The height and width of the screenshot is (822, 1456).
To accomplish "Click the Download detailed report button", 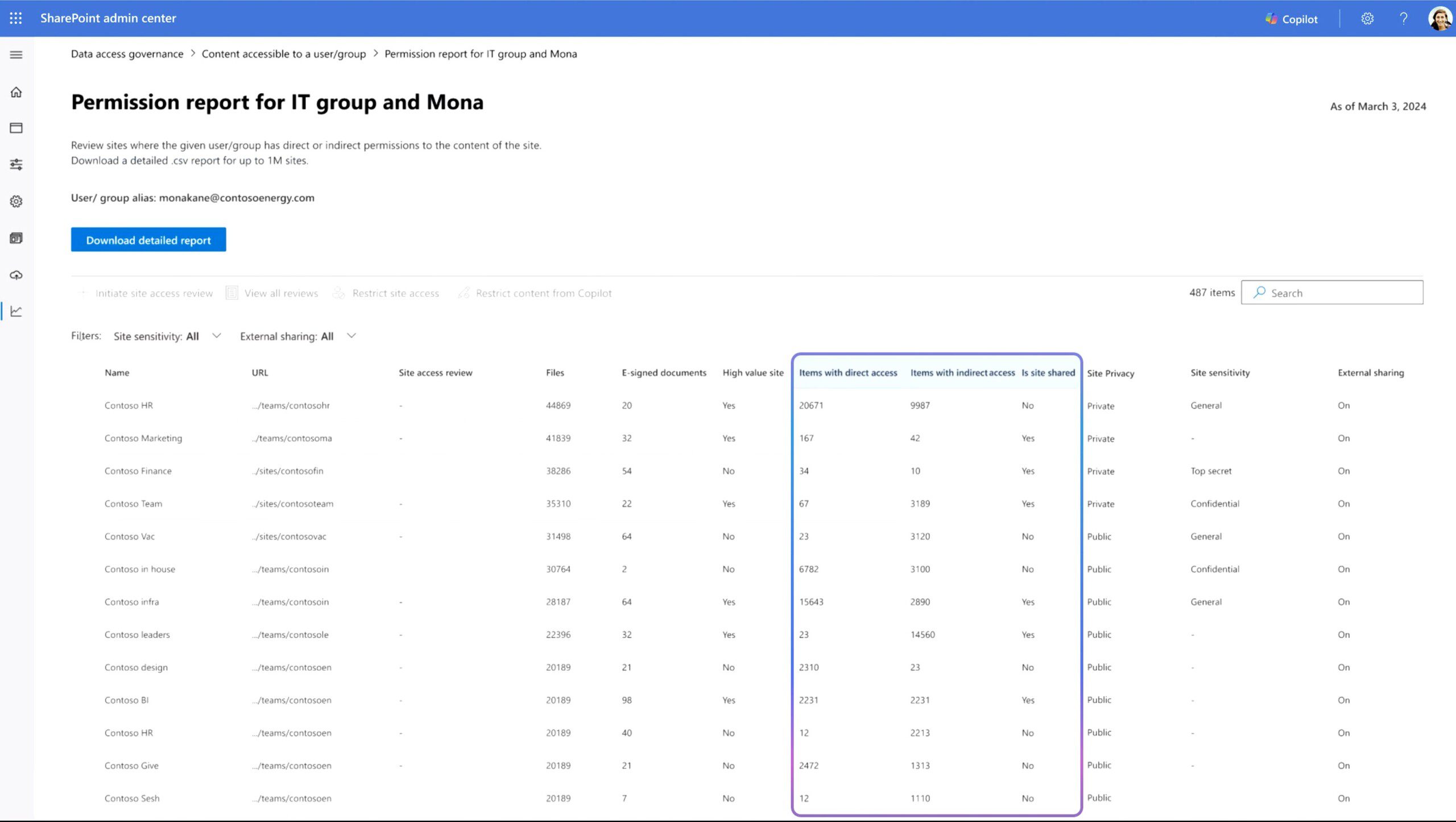I will pyautogui.click(x=148, y=240).
